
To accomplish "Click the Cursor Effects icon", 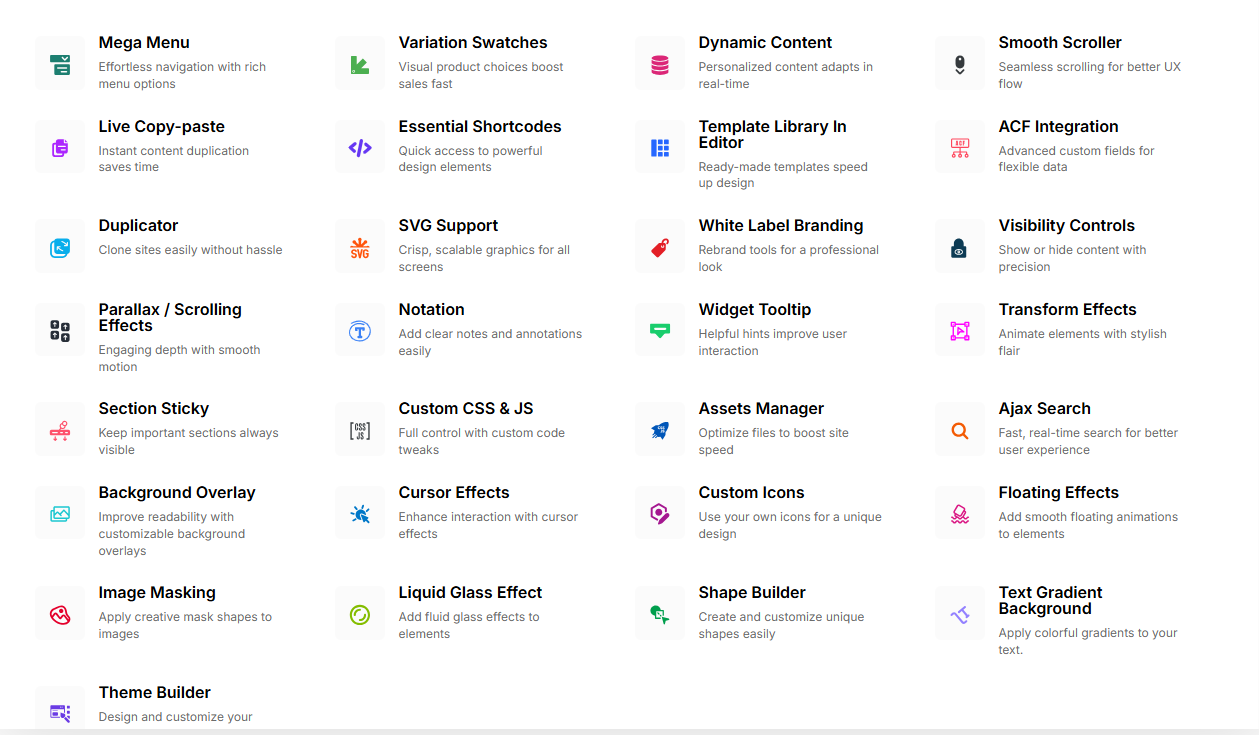I will (360, 514).
